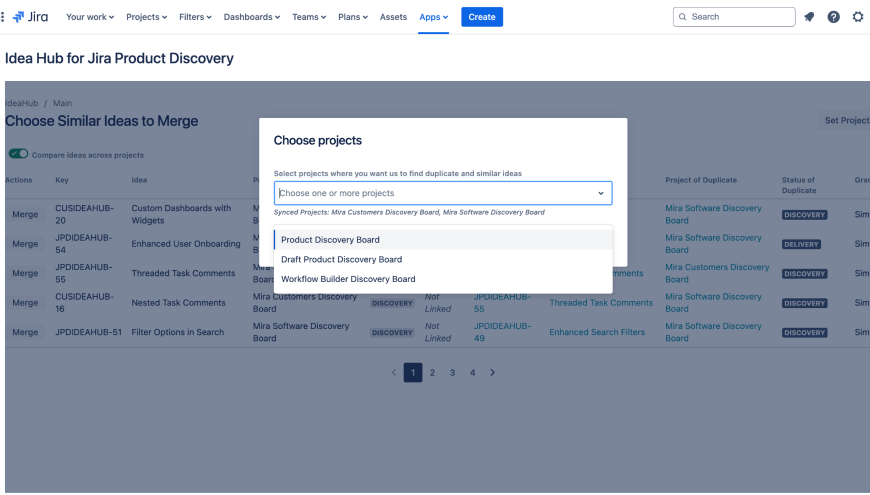Open the app switcher grid icon
Viewport: 870px width, 495px height.
[x=3, y=17]
